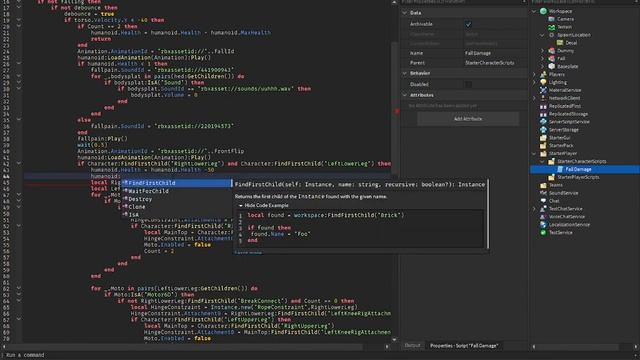Collapse the Behavior properties section
Viewport: 640px width, 360px height.
pos(405,73)
